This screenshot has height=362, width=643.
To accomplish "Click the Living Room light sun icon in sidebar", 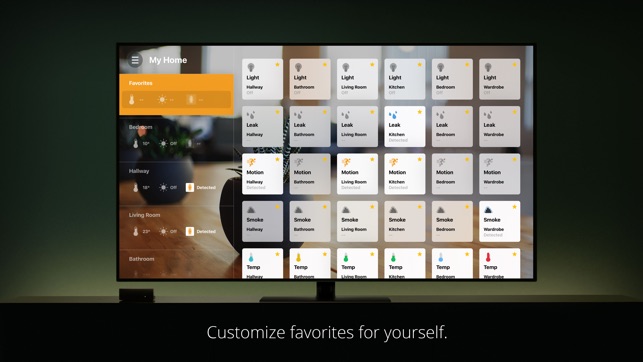I will pos(163,231).
